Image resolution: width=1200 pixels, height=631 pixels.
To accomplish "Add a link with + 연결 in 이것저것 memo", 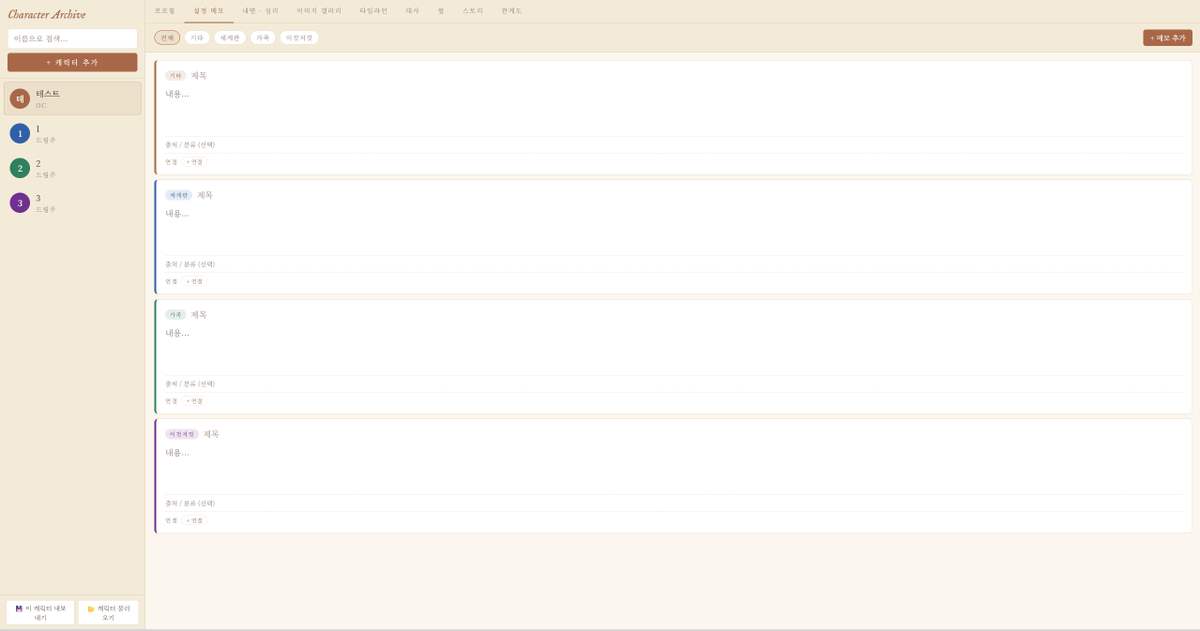I will coord(194,520).
